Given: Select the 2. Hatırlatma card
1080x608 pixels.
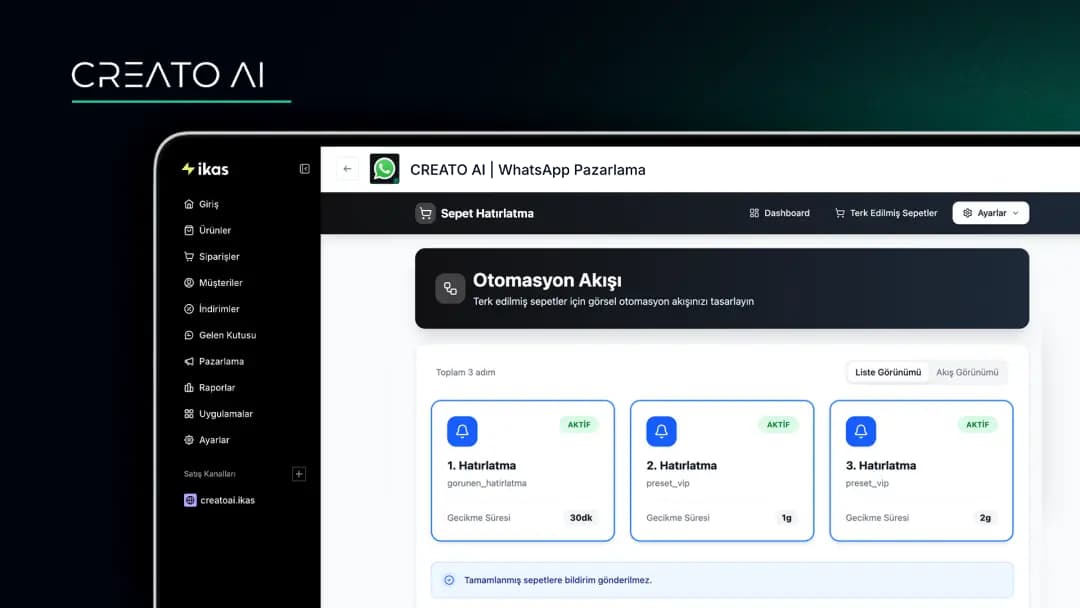Looking at the screenshot, I should click(x=721, y=471).
